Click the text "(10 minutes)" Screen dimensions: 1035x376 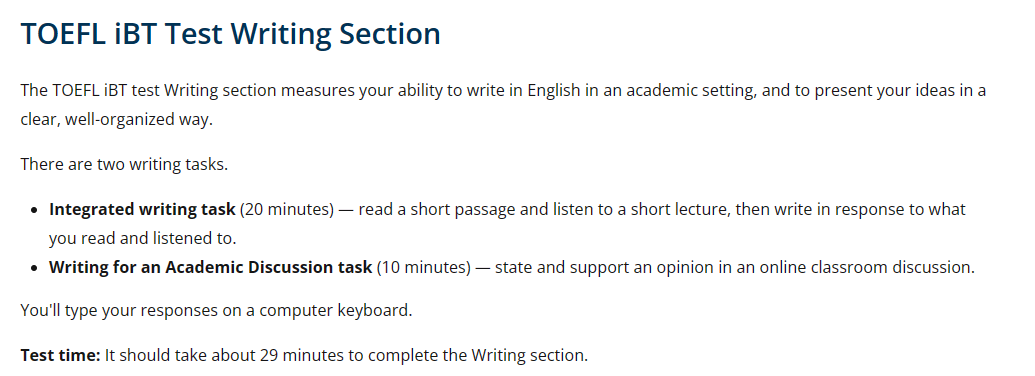point(424,267)
